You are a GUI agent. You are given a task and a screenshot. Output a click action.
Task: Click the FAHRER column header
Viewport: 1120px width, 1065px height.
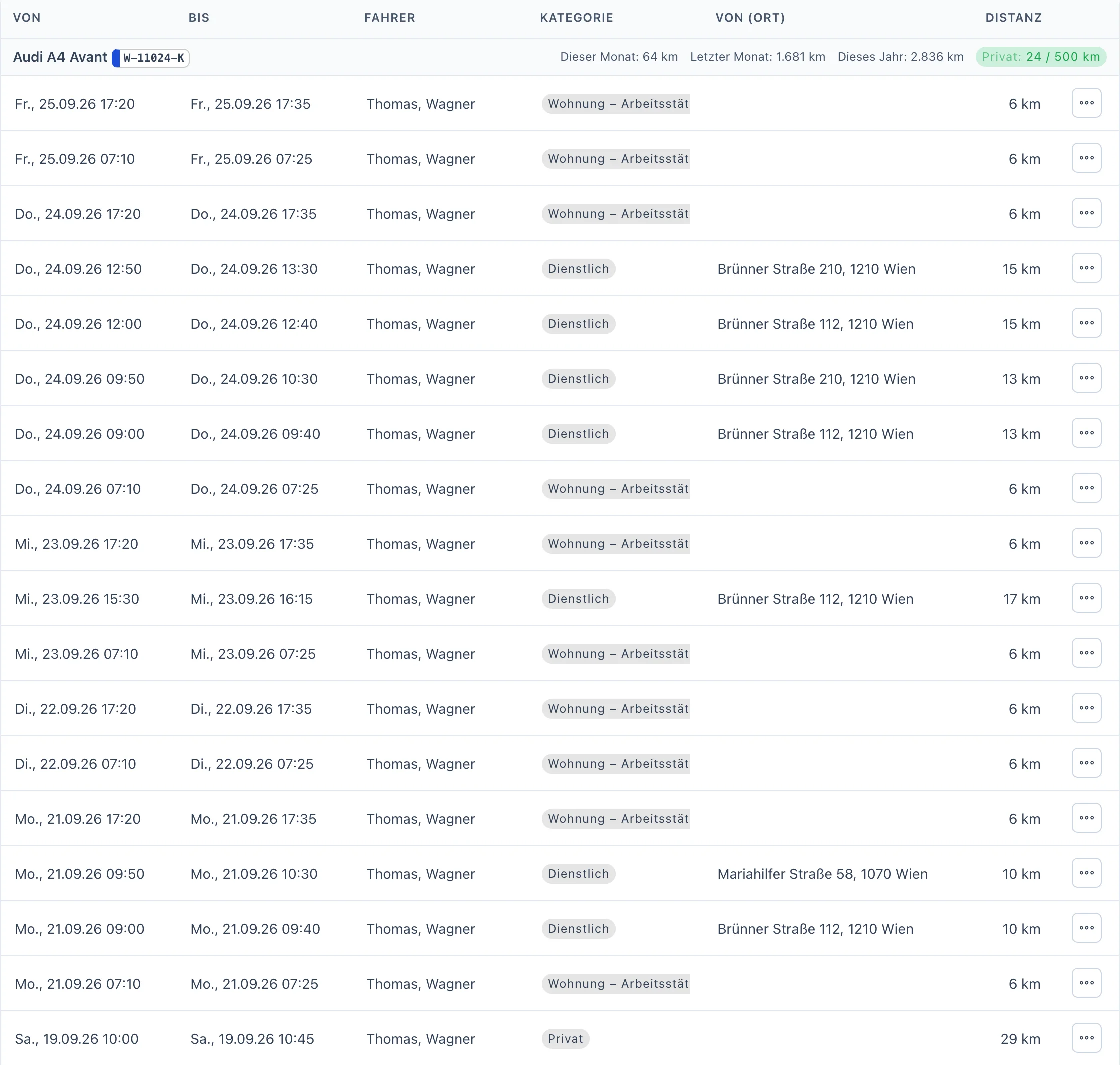390,18
